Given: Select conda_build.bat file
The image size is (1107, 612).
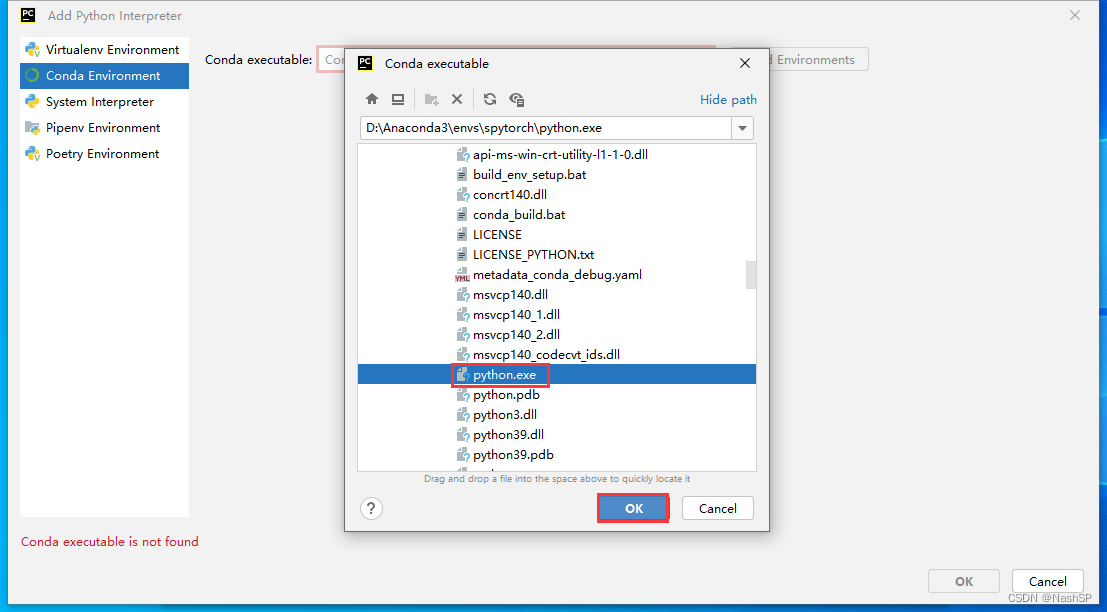Looking at the screenshot, I should coord(519,215).
